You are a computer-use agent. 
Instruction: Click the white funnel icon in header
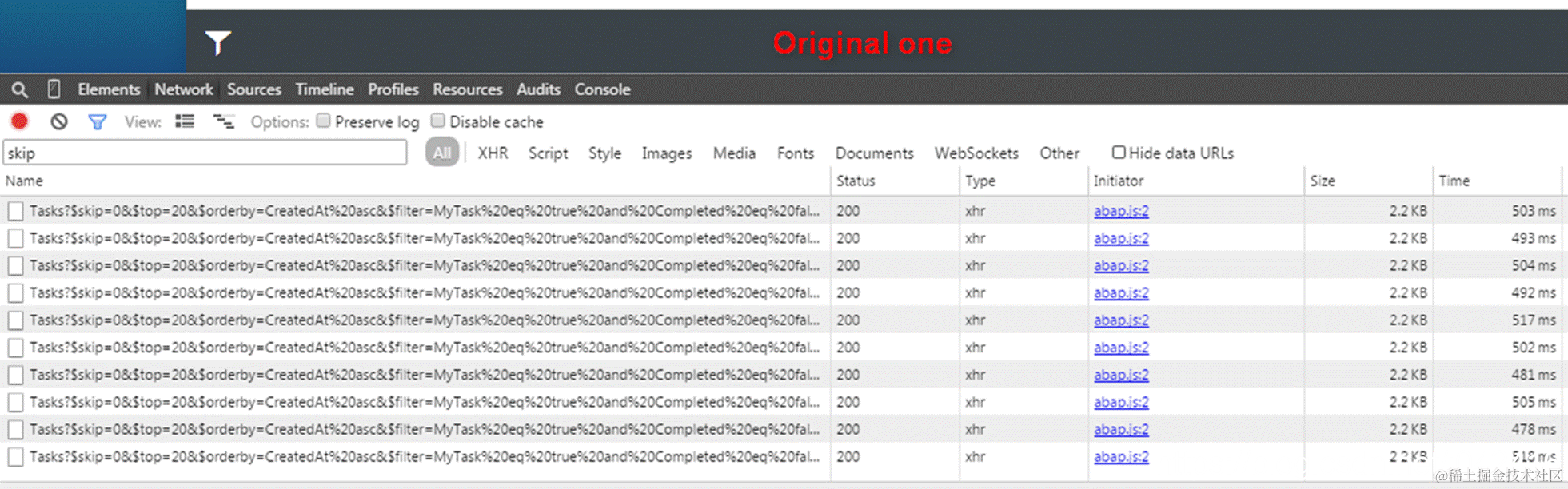(217, 42)
